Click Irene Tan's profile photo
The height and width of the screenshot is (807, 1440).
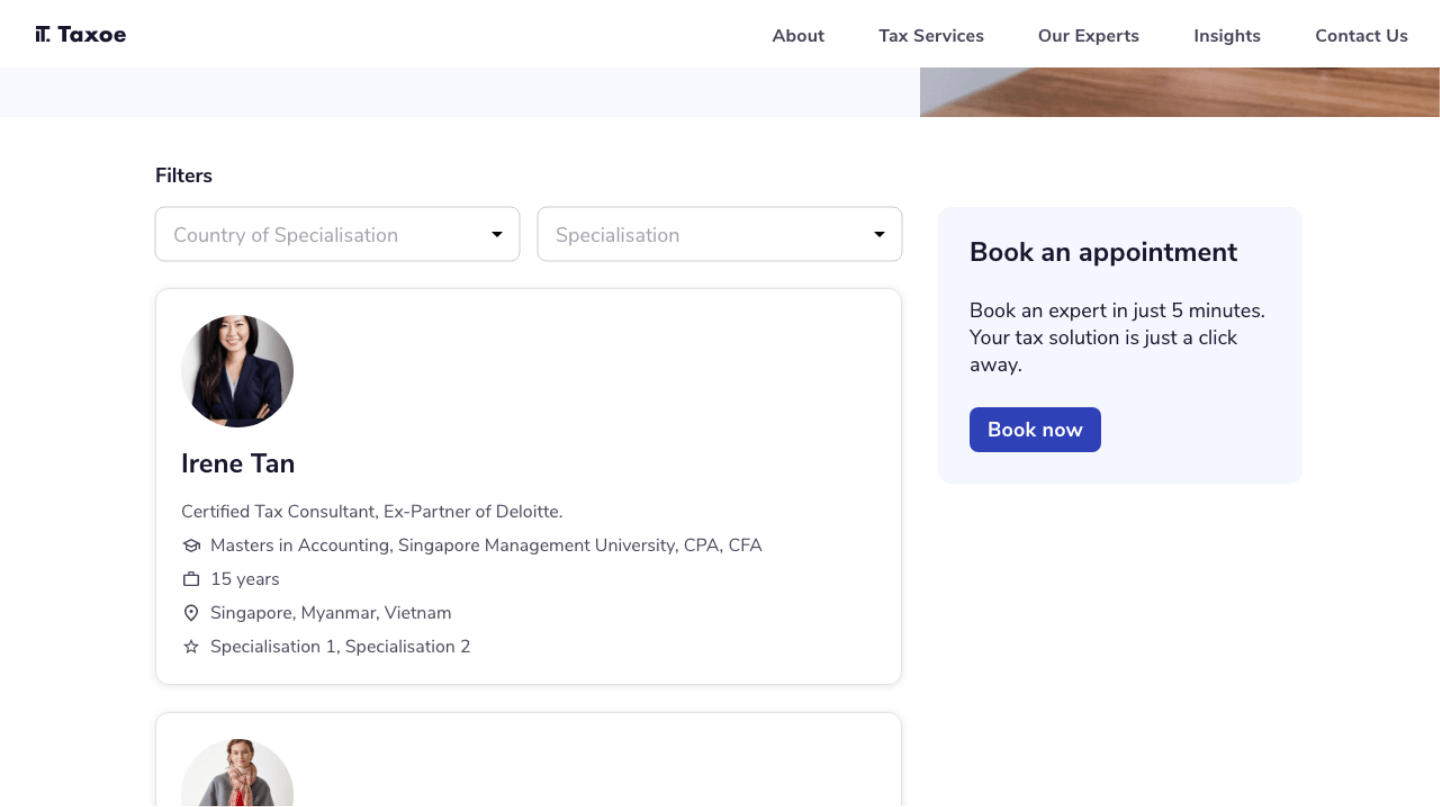[237, 371]
